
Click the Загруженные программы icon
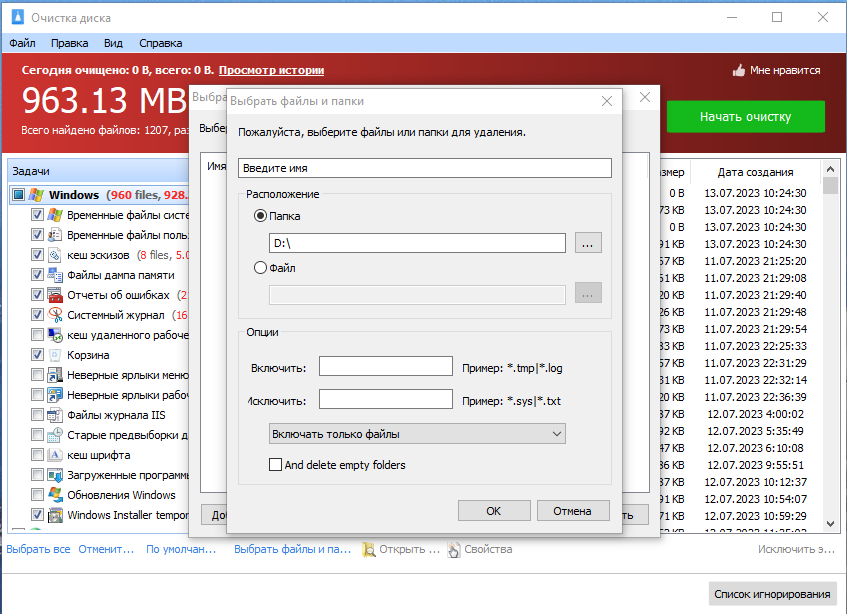pyautogui.click(x=55, y=475)
